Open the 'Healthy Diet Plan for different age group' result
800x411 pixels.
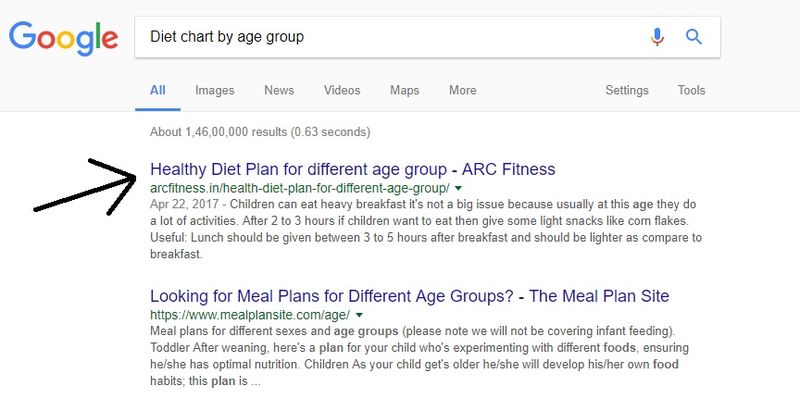pos(353,169)
